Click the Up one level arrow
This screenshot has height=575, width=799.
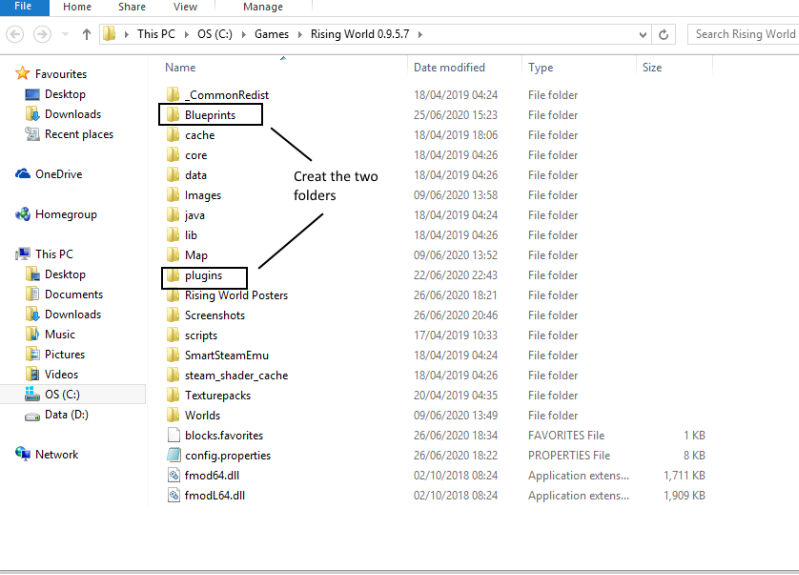click(x=86, y=34)
